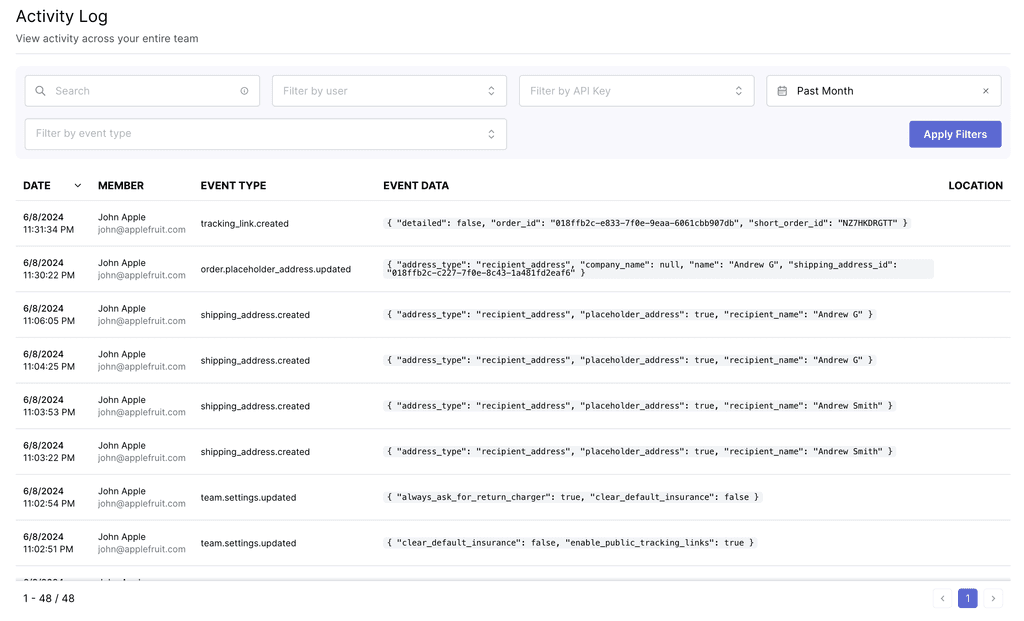The width and height of the screenshot is (1024, 621).
Task: Click the DATE column header
Action: (37, 185)
